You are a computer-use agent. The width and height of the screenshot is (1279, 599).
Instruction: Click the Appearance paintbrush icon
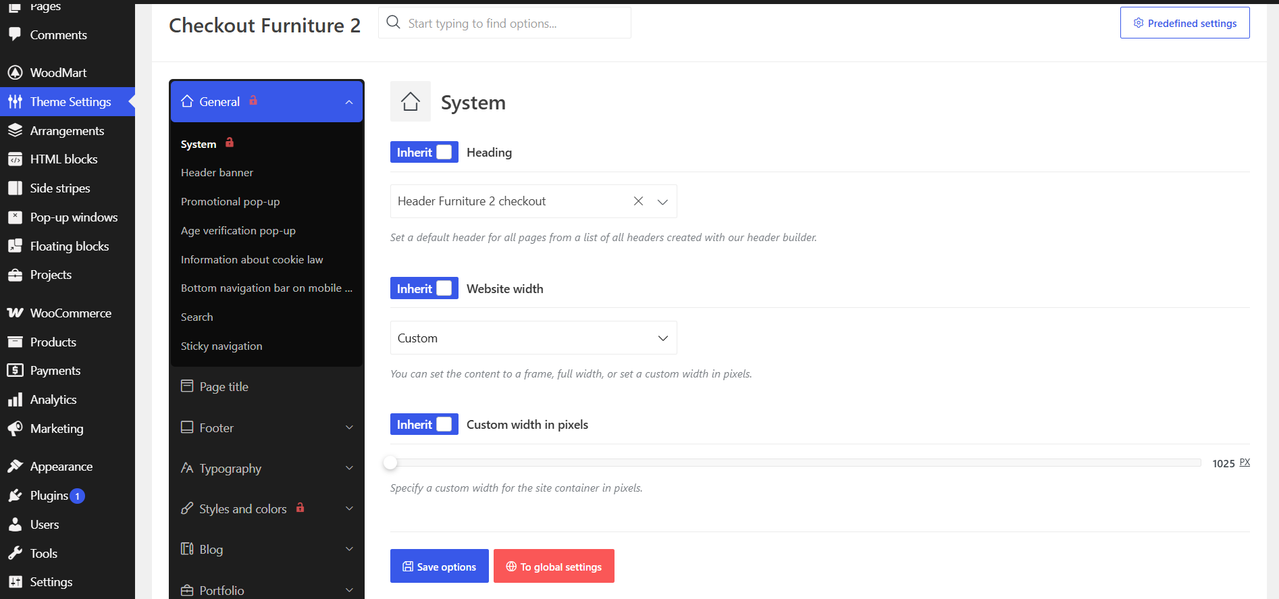pyautogui.click(x=15, y=467)
